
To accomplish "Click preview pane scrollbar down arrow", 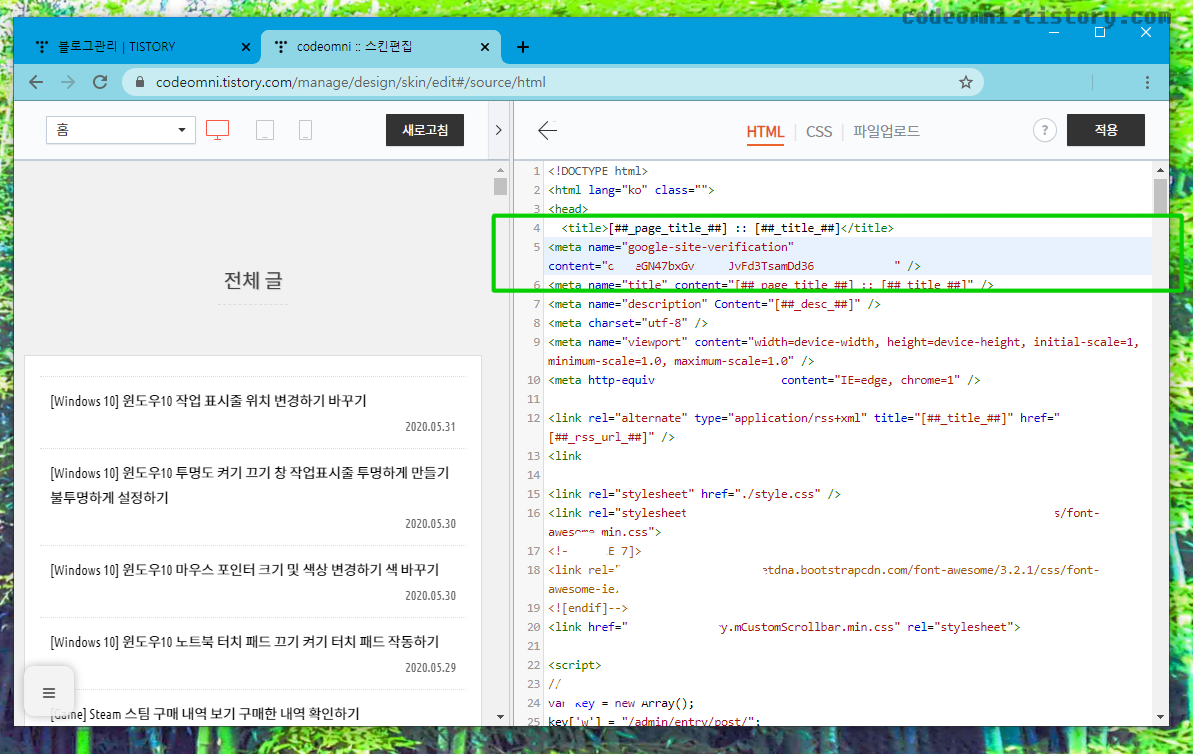I will tap(500, 717).
